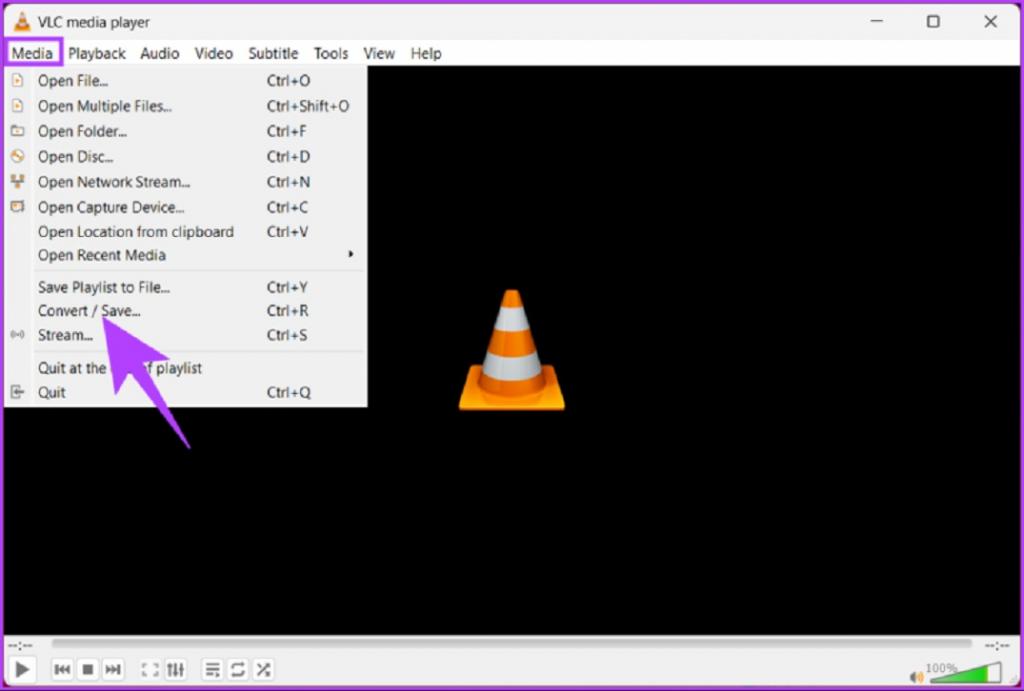1024x691 pixels.
Task: Click the Stream broadcast icon
Action: (x=18, y=334)
